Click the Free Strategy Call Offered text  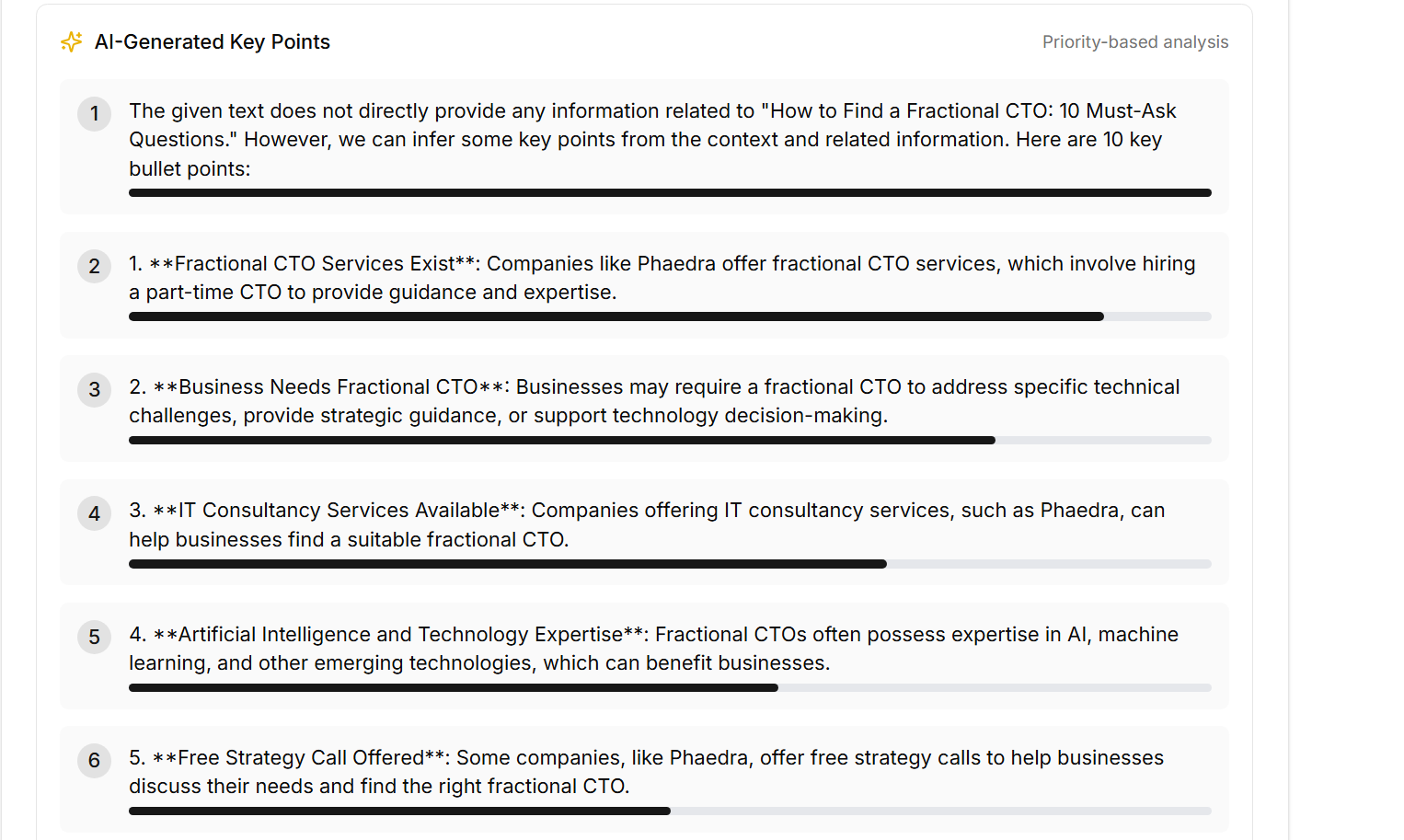646,772
